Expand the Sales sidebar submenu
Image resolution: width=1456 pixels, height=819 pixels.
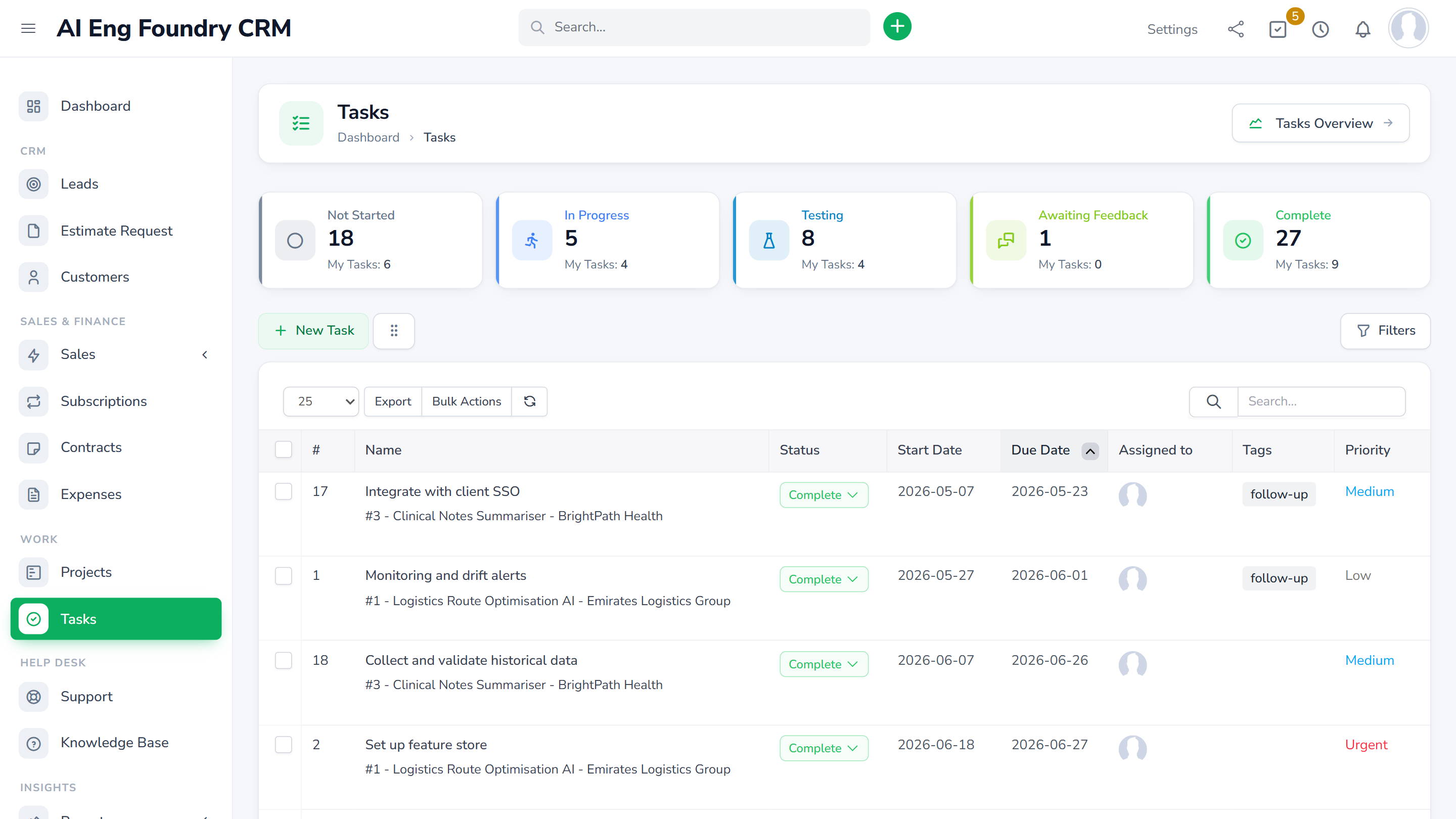(205, 354)
